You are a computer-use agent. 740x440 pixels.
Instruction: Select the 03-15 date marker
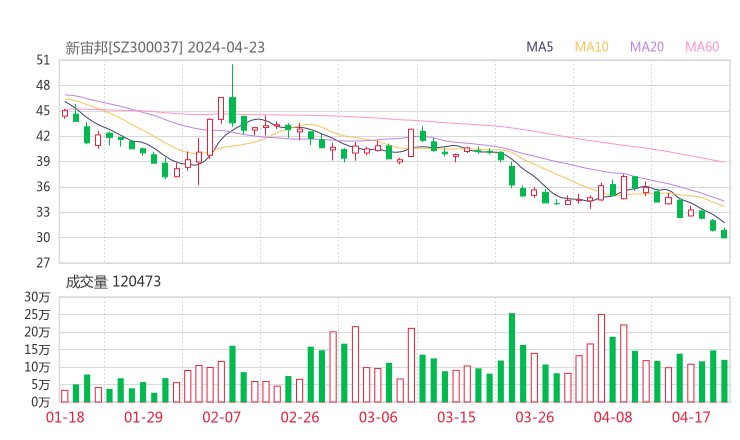click(456, 417)
